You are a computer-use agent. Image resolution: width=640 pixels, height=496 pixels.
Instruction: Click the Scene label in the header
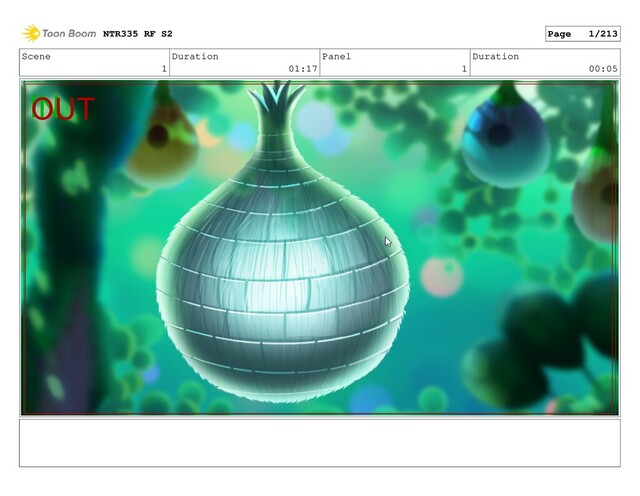coord(36,56)
